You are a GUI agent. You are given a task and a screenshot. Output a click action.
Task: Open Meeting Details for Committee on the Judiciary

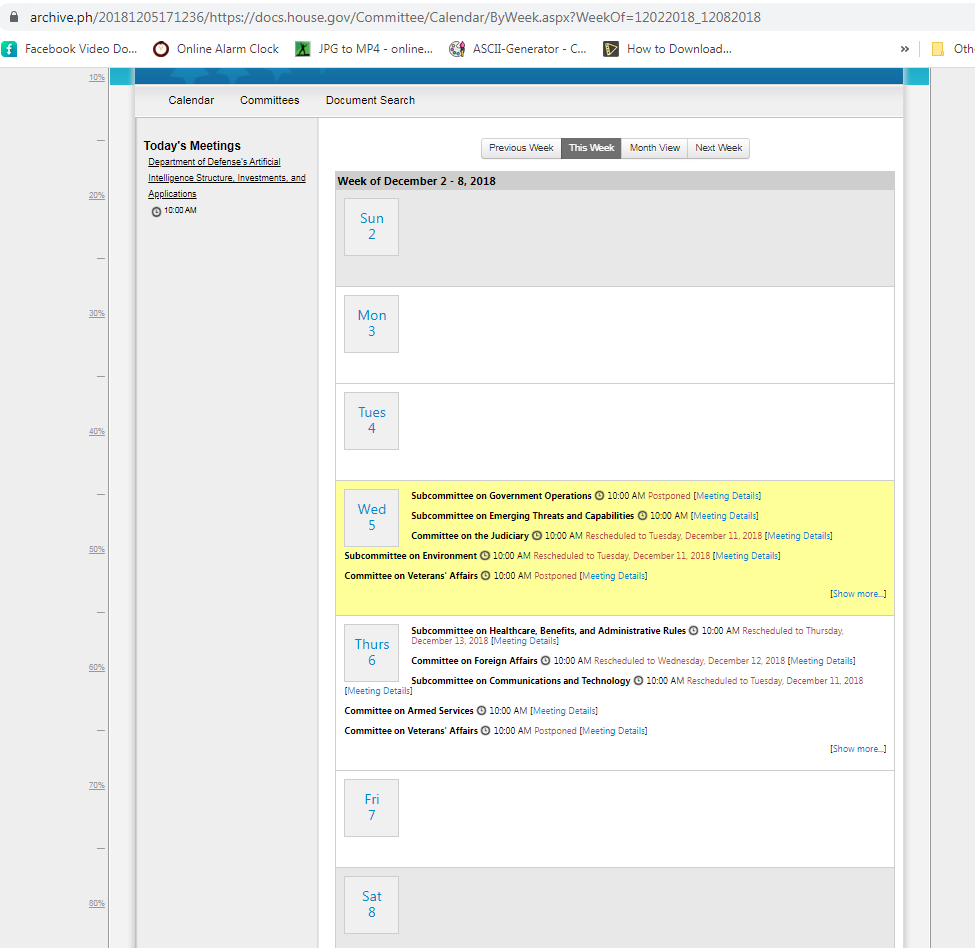[798, 535]
